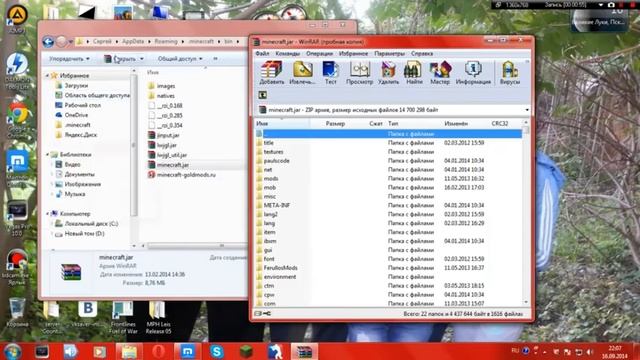Click the WinRAR Информация toolbar icon

tap(473, 73)
